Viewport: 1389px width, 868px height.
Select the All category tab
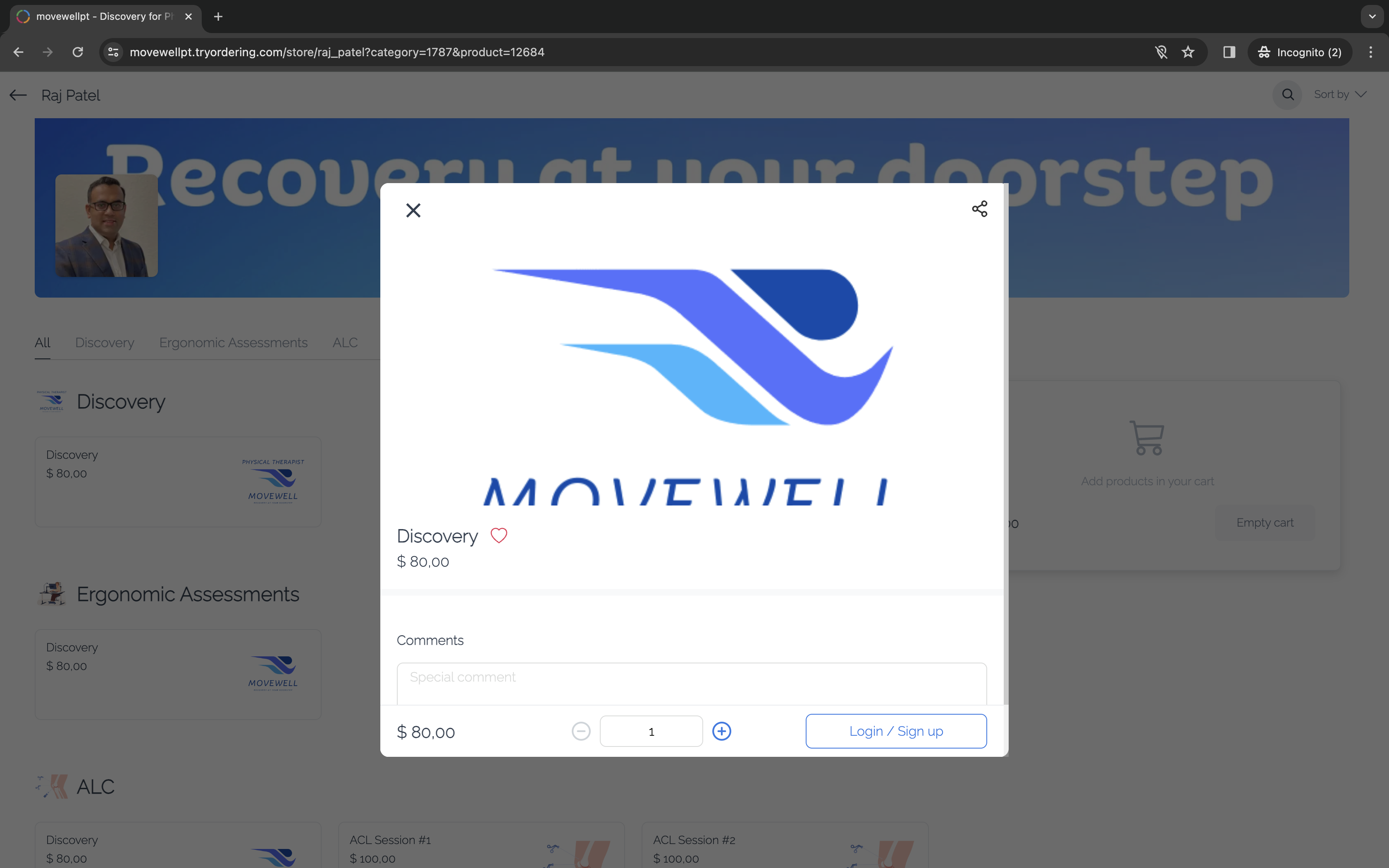click(x=43, y=343)
